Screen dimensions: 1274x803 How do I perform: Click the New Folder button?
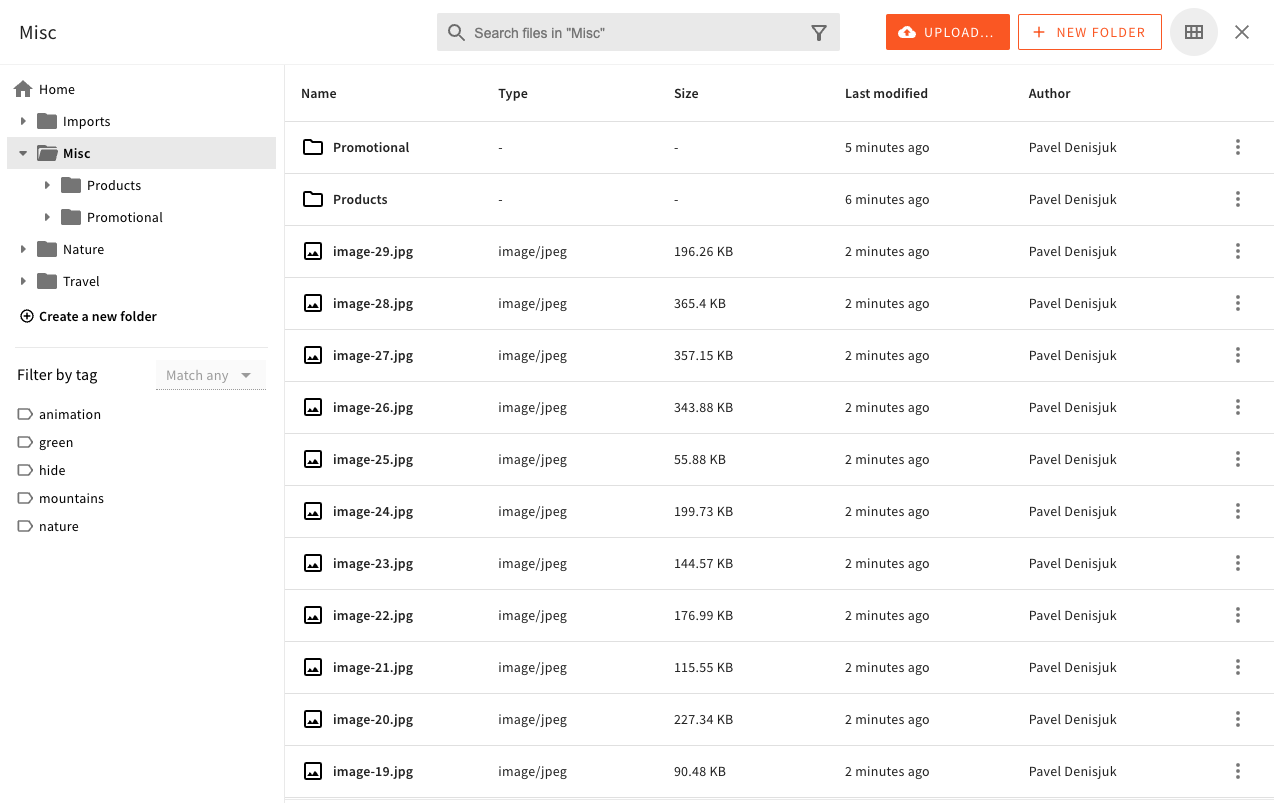[x=1089, y=32]
